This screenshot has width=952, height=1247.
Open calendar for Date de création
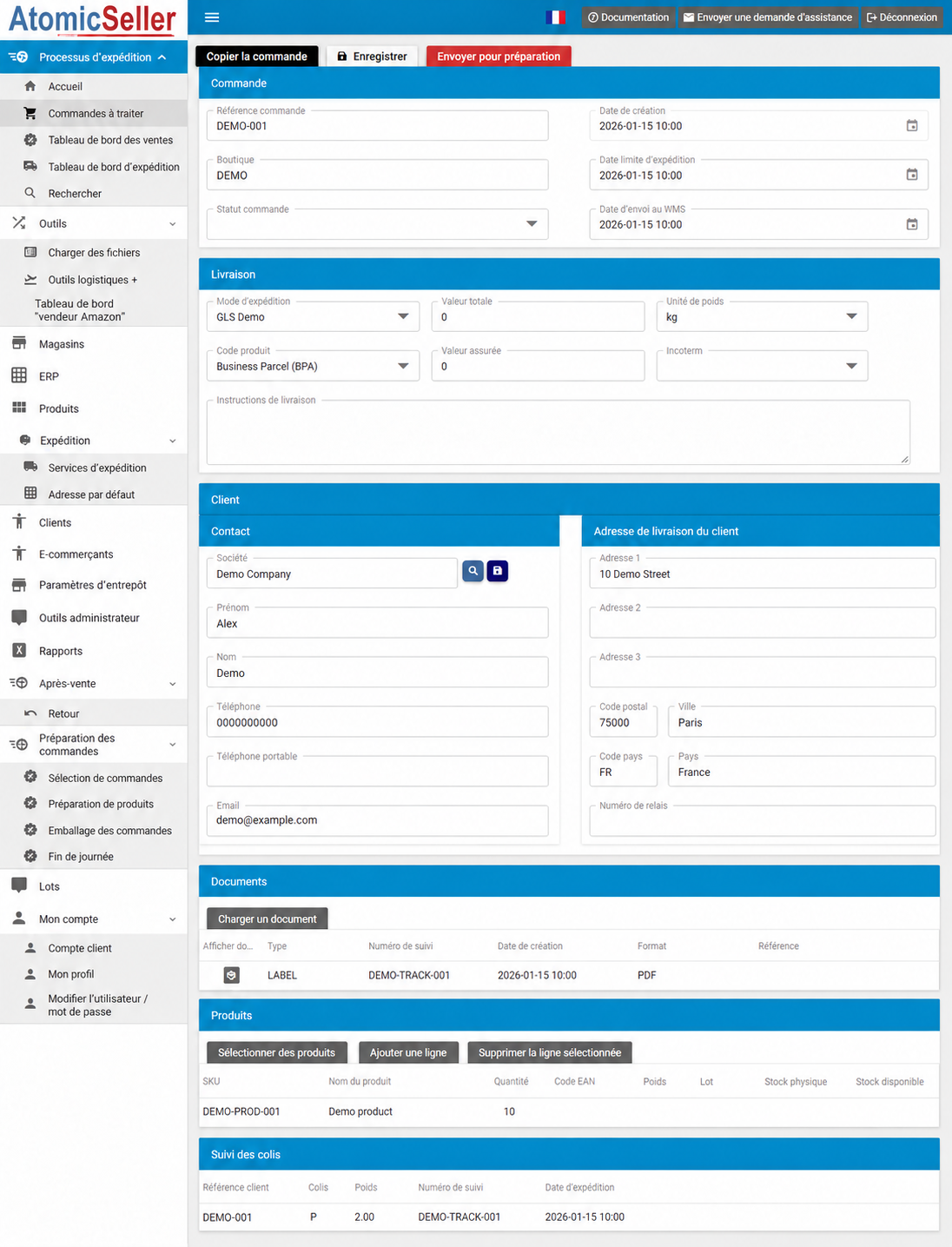click(x=912, y=126)
